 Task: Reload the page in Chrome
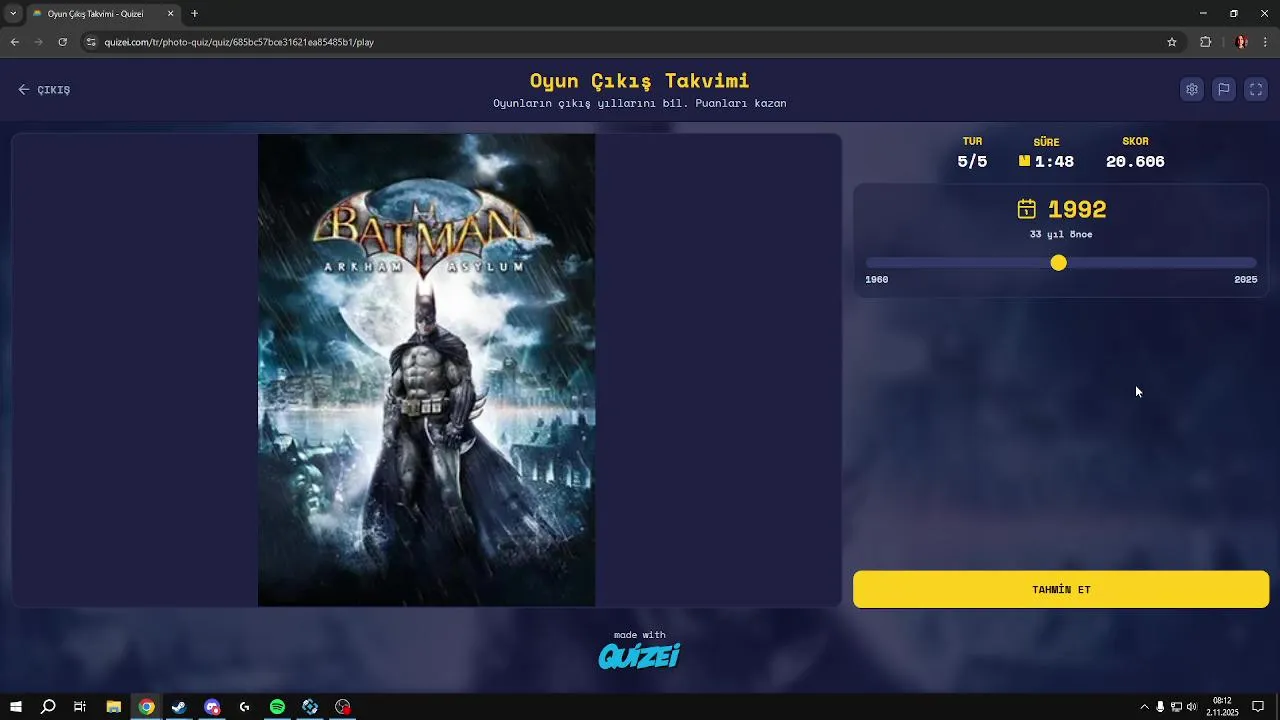[62, 42]
